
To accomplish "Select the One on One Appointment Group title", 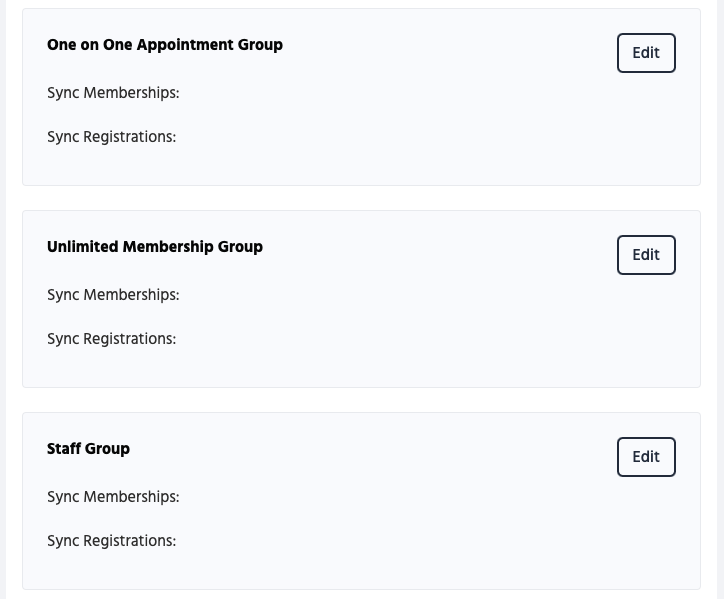I will click(165, 45).
